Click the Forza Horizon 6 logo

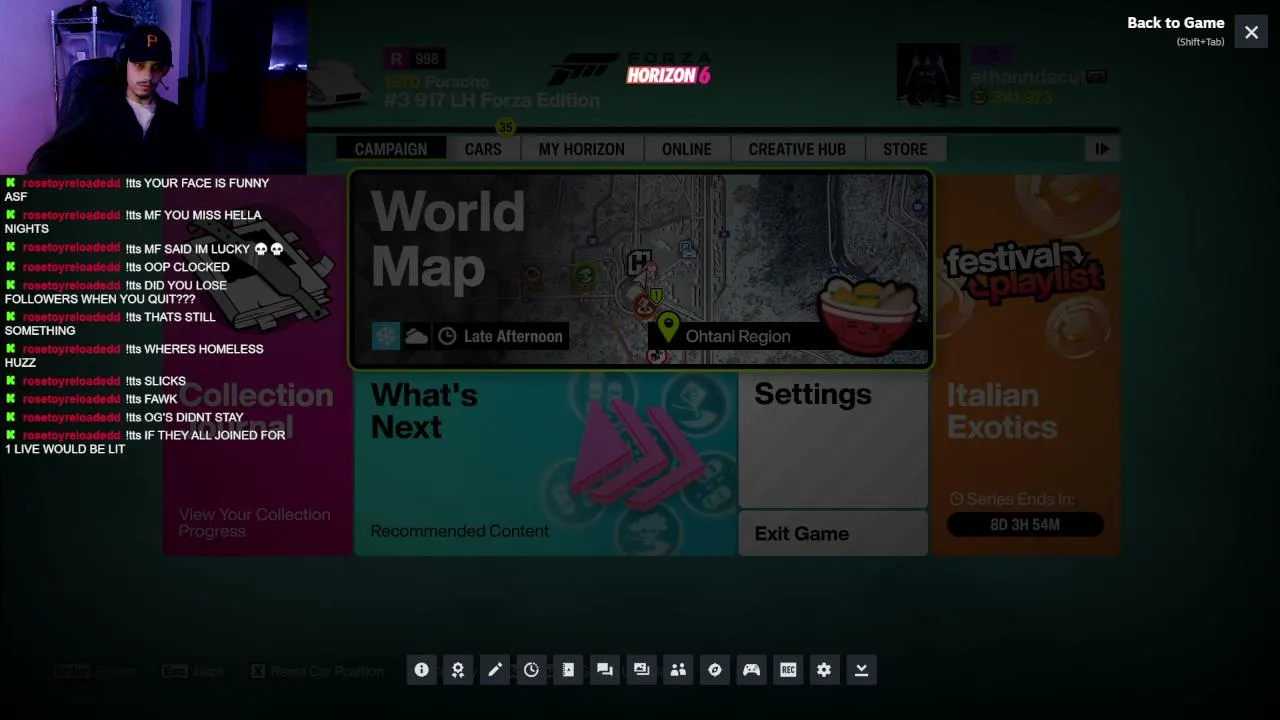(x=630, y=69)
